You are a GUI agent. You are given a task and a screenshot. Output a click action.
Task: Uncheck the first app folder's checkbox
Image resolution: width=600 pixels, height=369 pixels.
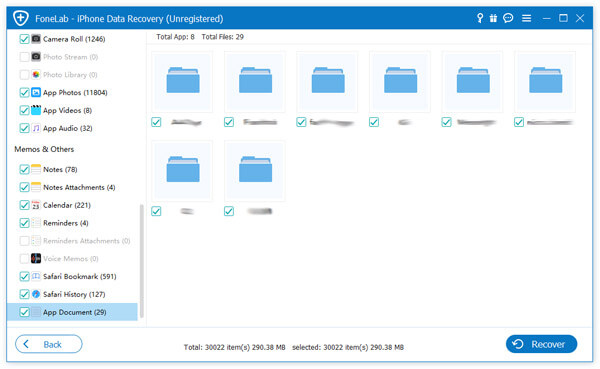tap(156, 122)
